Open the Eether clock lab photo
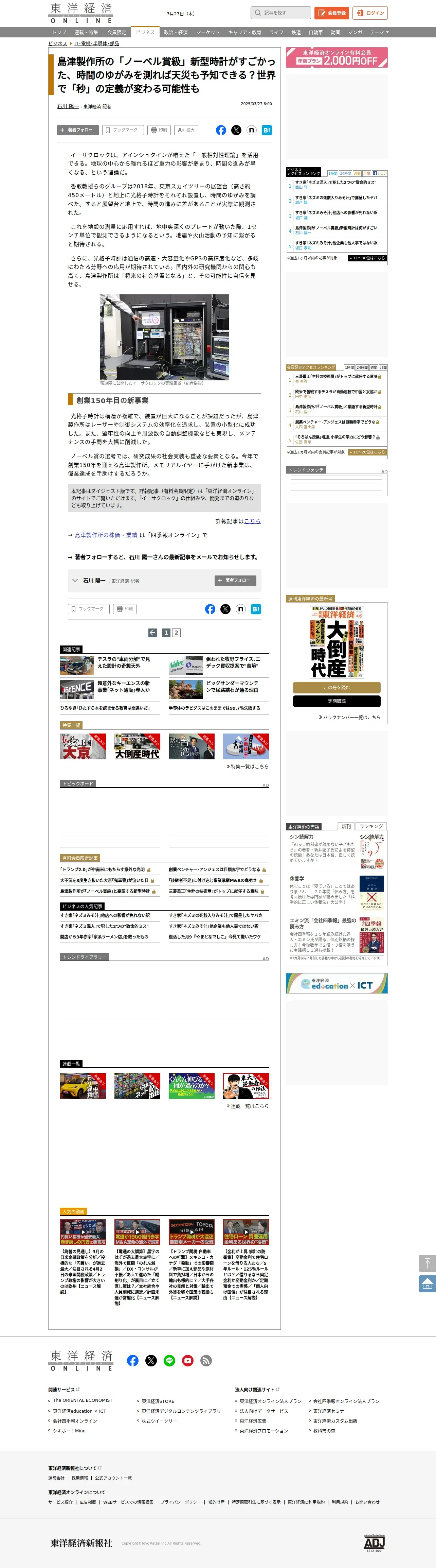 pyautogui.click(x=164, y=337)
